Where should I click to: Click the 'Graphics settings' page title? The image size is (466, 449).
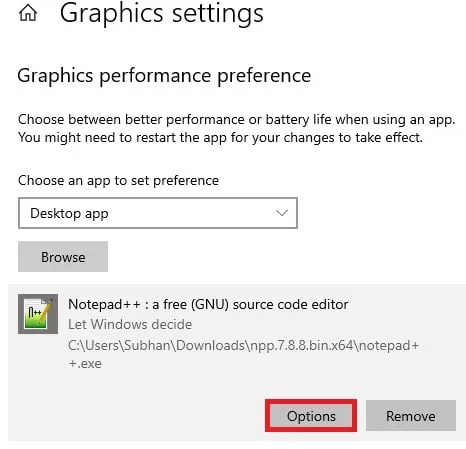point(162,13)
